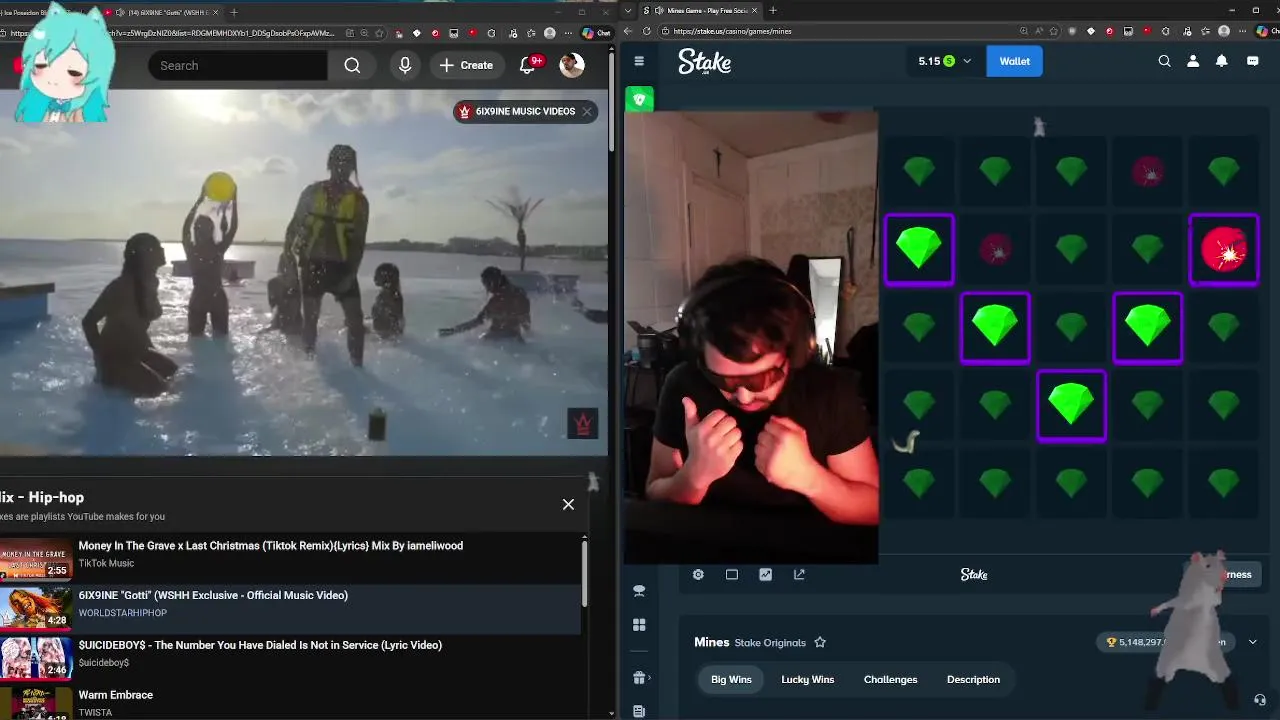This screenshot has height=720, width=1280.
Task: Toggle live stats chart icon under the game
Action: [765, 574]
